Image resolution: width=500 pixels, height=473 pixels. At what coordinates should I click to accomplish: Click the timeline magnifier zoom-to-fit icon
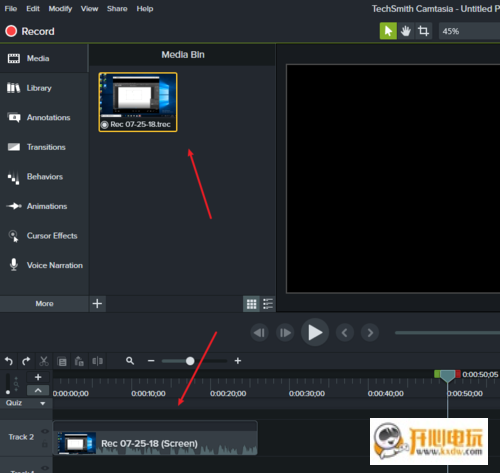(130, 361)
